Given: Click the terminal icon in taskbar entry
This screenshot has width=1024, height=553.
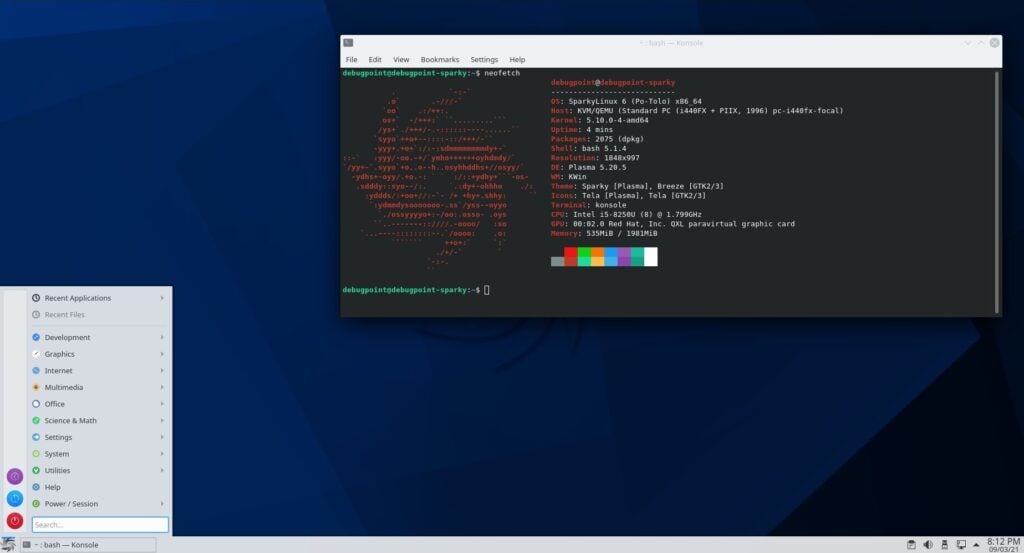Looking at the screenshot, I should 26,545.
